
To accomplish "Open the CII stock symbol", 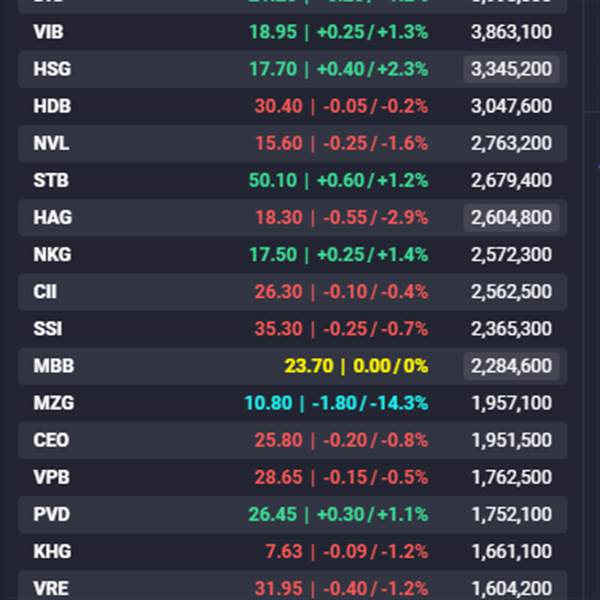I will click(45, 291).
